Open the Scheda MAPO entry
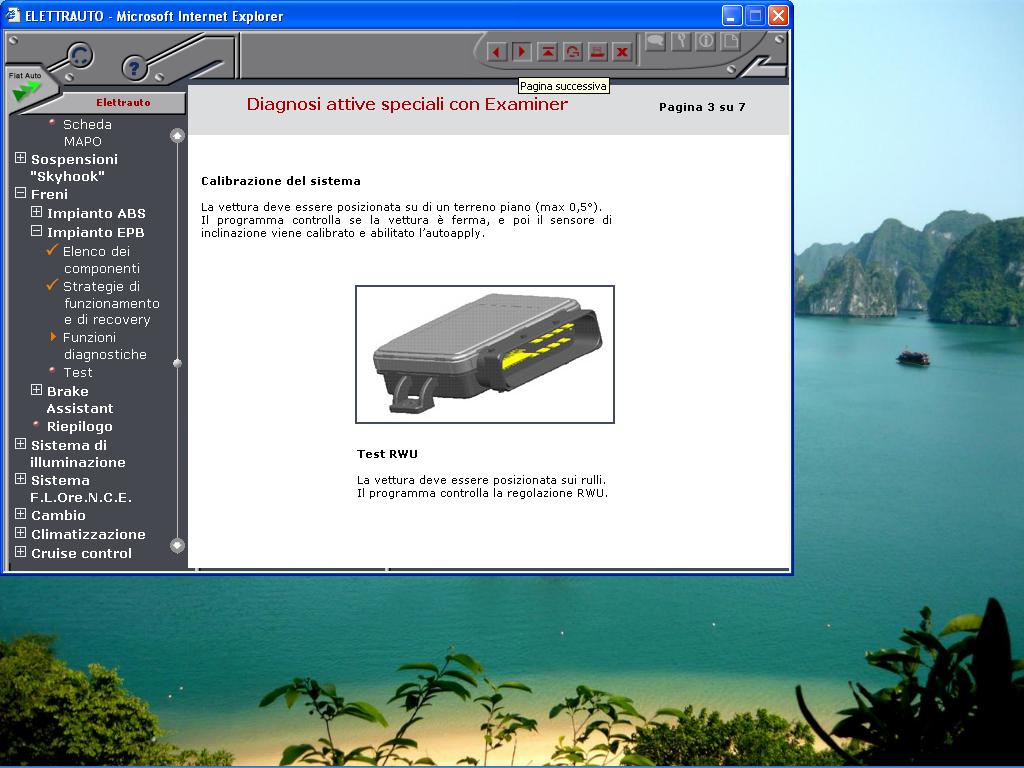Viewport: 1024px width, 768px height. click(87, 133)
